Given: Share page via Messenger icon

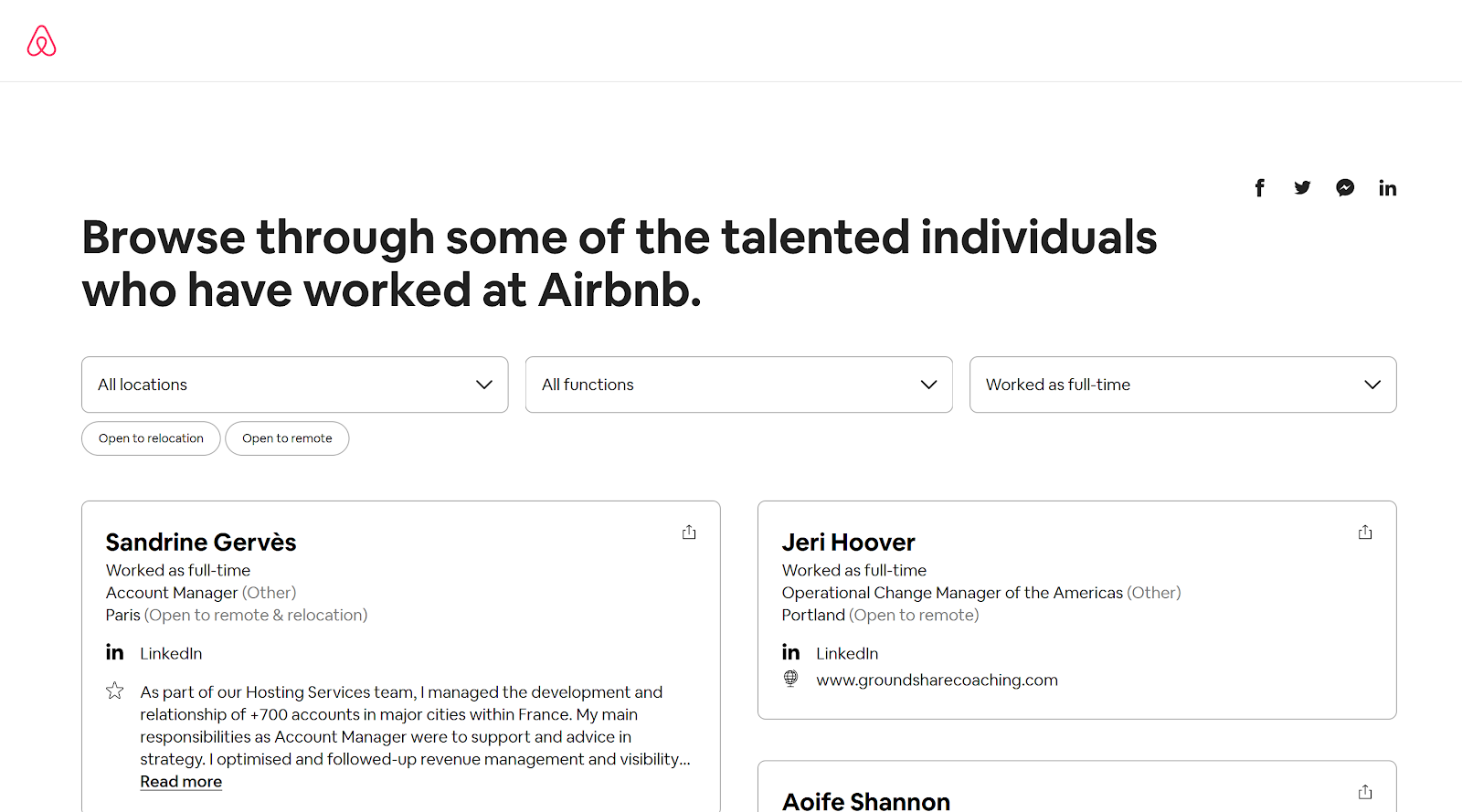Looking at the screenshot, I should (1345, 188).
